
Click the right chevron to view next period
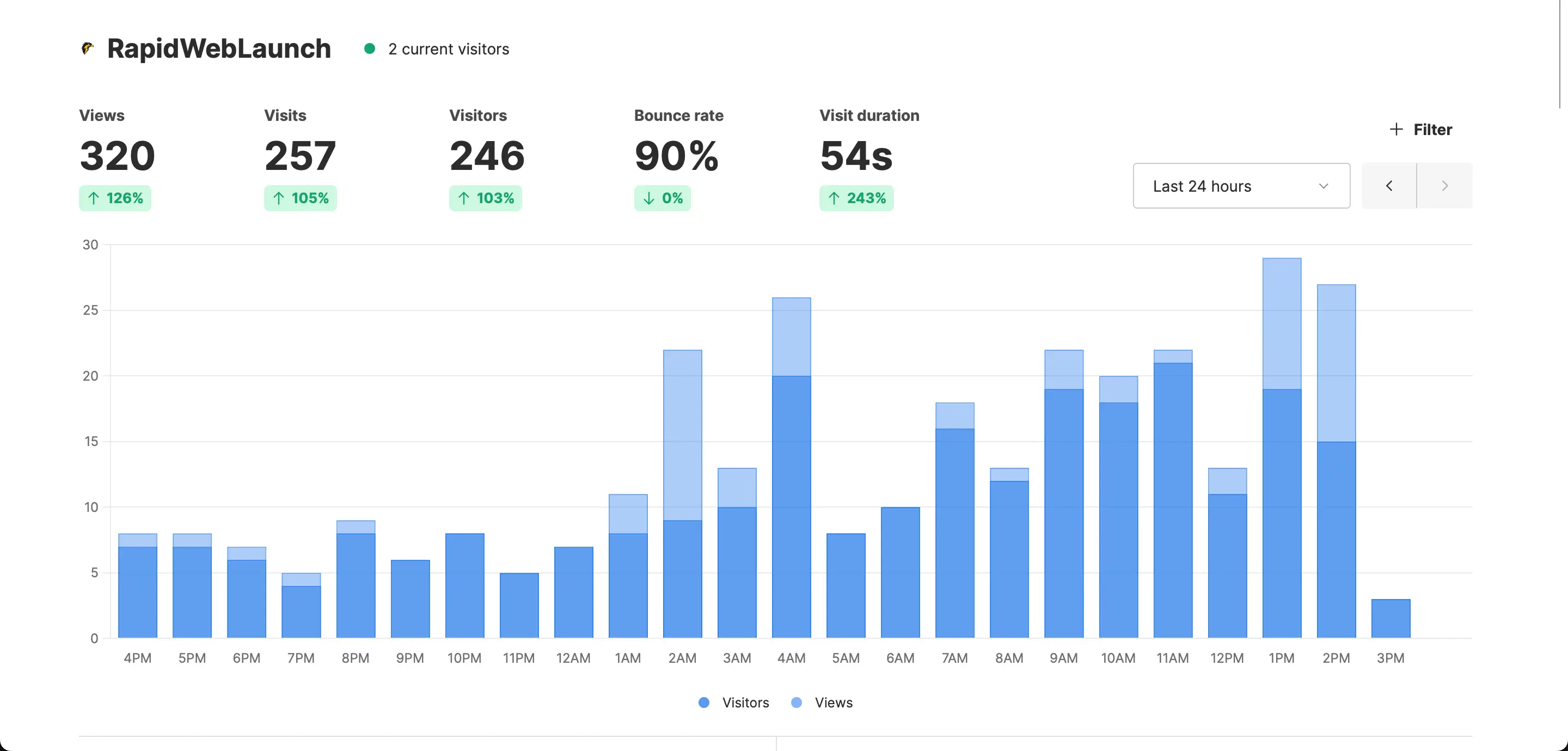coord(1444,186)
